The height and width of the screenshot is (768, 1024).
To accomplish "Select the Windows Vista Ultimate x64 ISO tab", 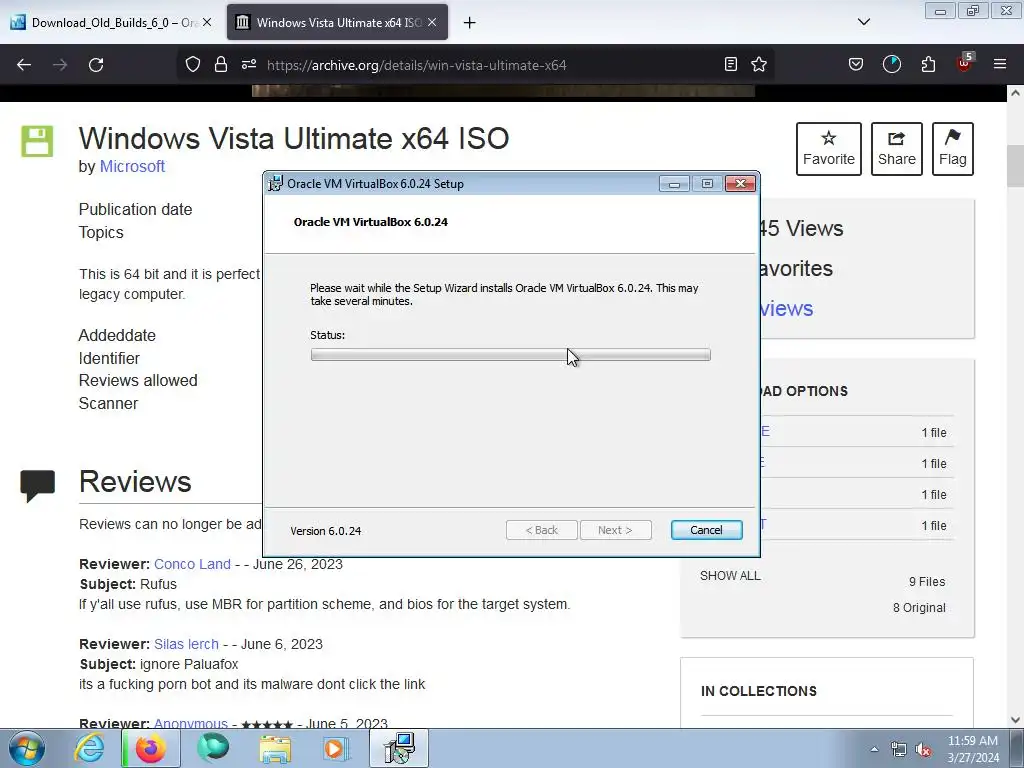I will [x=337, y=22].
